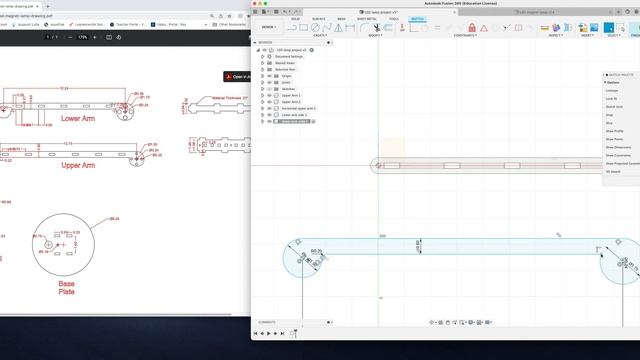Switch to the MESH tab
The width and height of the screenshot is (640, 360).
coord(341,19)
